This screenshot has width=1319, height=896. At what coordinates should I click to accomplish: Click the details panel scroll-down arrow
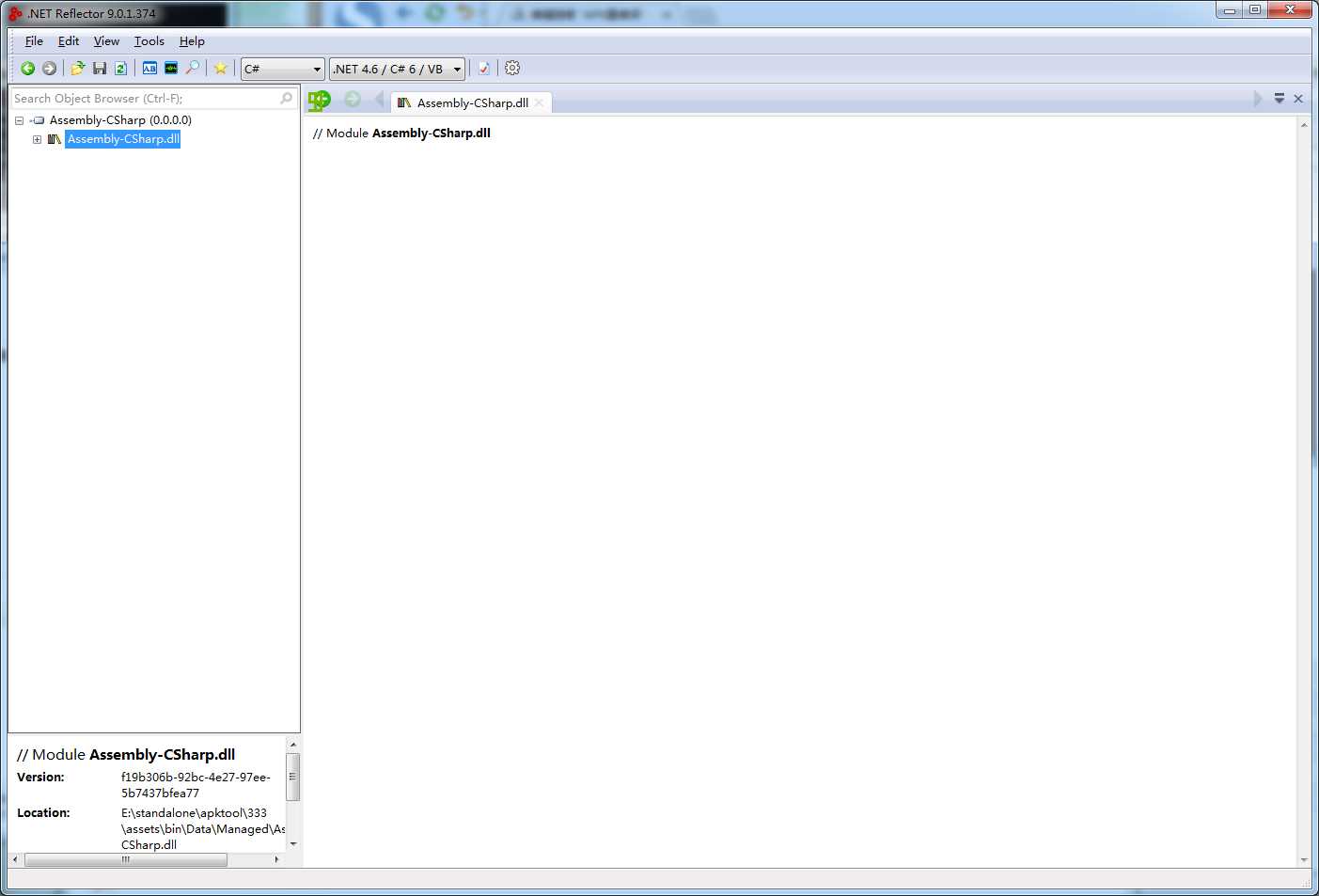[x=292, y=843]
